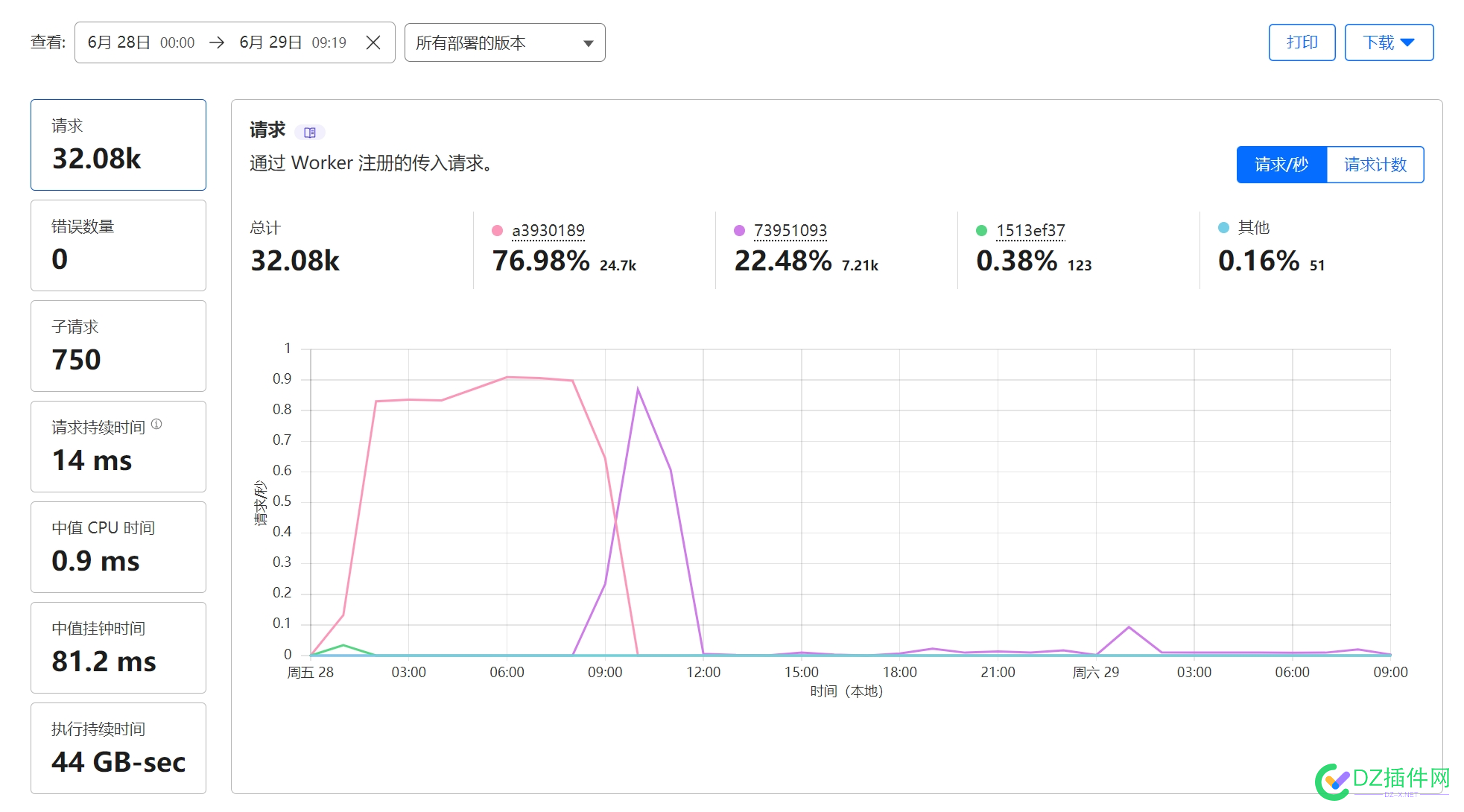The width and height of the screenshot is (1464, 812).
Task: Click the 76.98% percentage value
Action: (x=541, y=261)
